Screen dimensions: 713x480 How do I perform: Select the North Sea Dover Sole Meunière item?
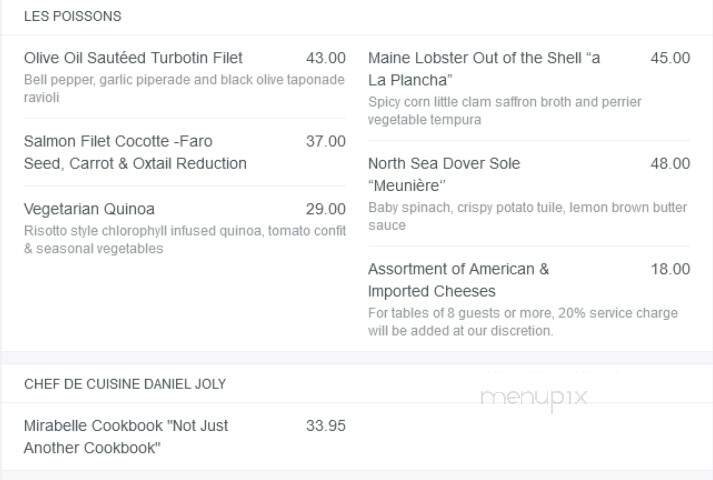coord(444,174)
